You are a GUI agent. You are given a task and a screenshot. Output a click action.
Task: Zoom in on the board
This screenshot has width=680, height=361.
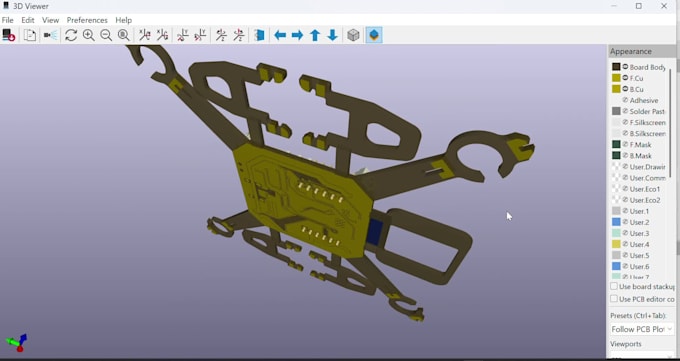(x=88, y=35)
